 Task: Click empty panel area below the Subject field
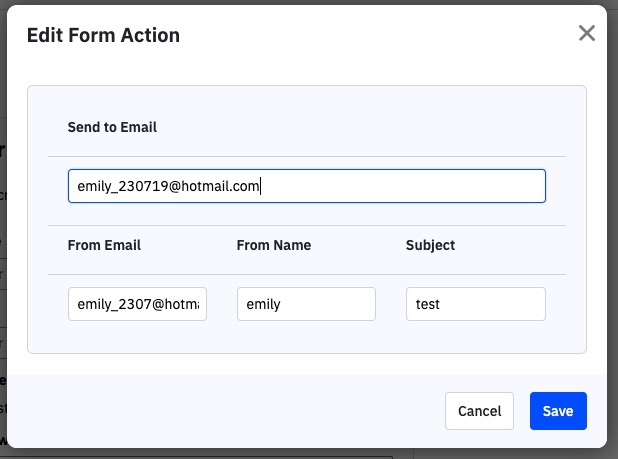475,337
